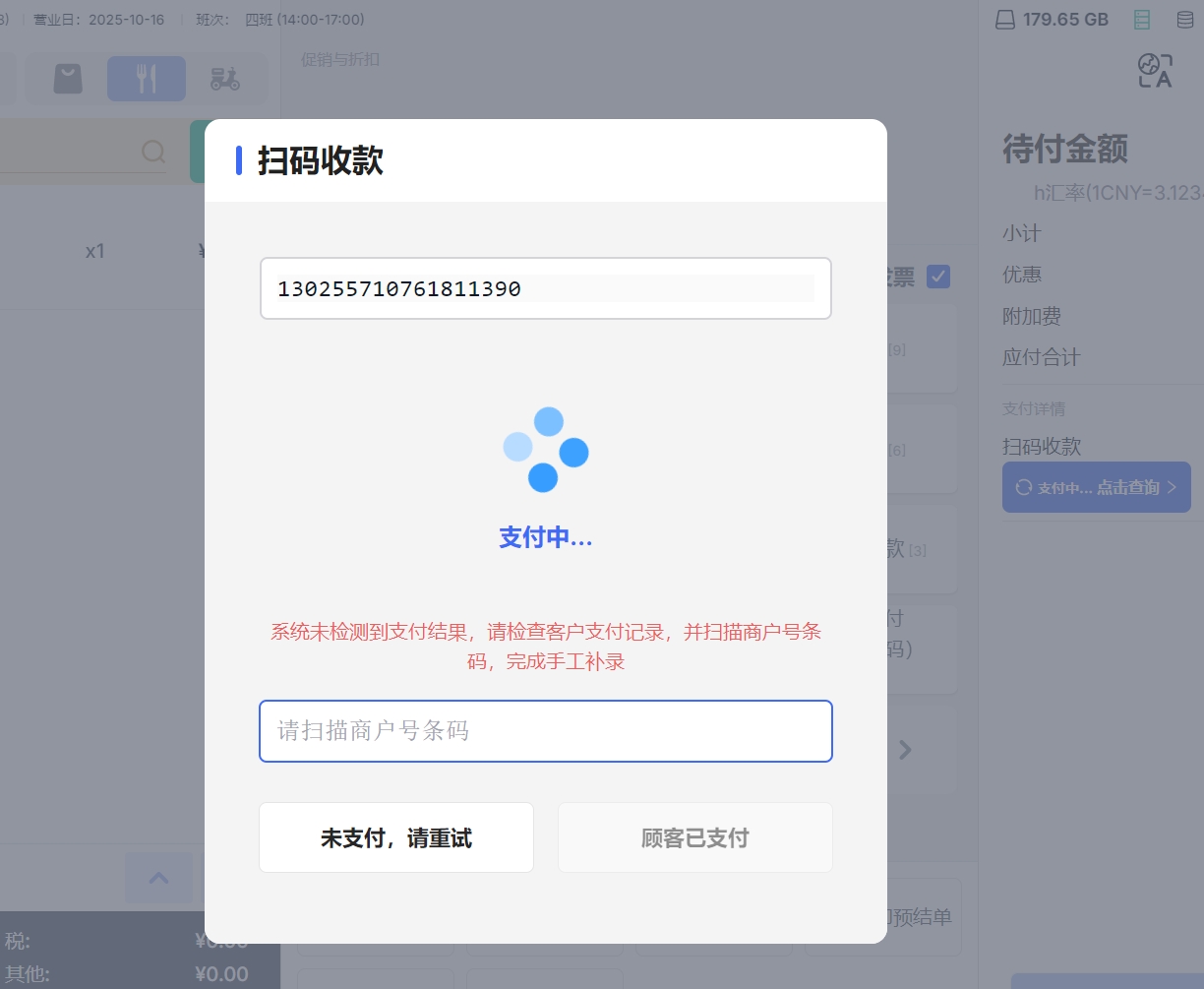Open the 预结单 pre-bill button
The image size is (1204, 989).
coord(920,917)
